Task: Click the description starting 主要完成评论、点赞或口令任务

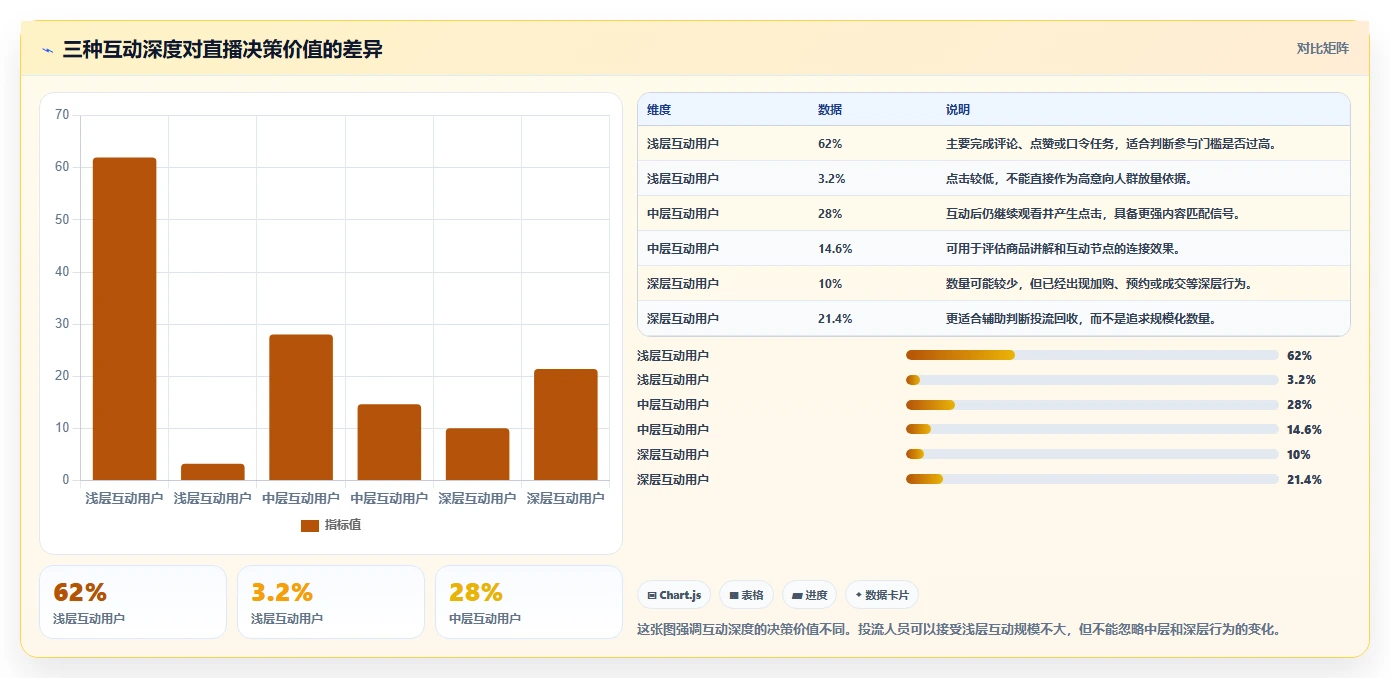Action: click(1111, 144)
